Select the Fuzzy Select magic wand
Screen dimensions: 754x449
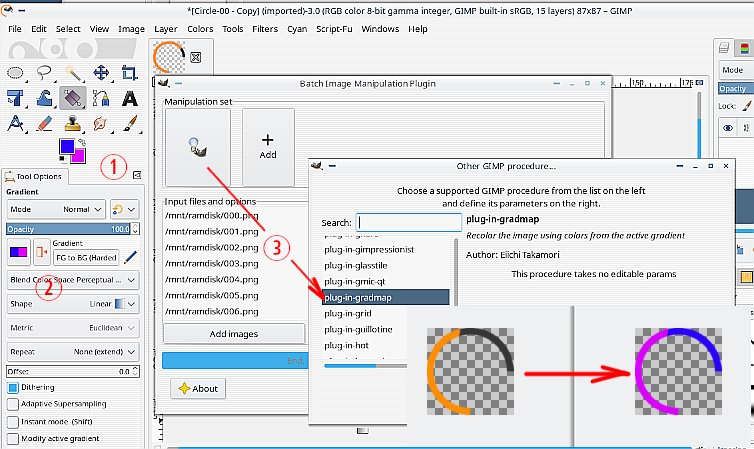73,73
